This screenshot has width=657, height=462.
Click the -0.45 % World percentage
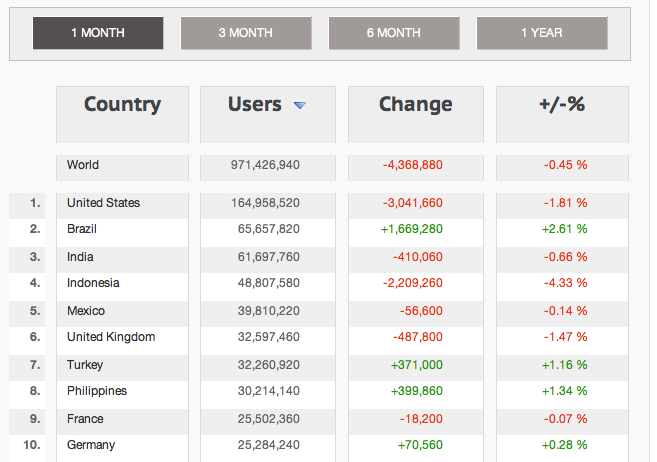click(x=566, y=165)
